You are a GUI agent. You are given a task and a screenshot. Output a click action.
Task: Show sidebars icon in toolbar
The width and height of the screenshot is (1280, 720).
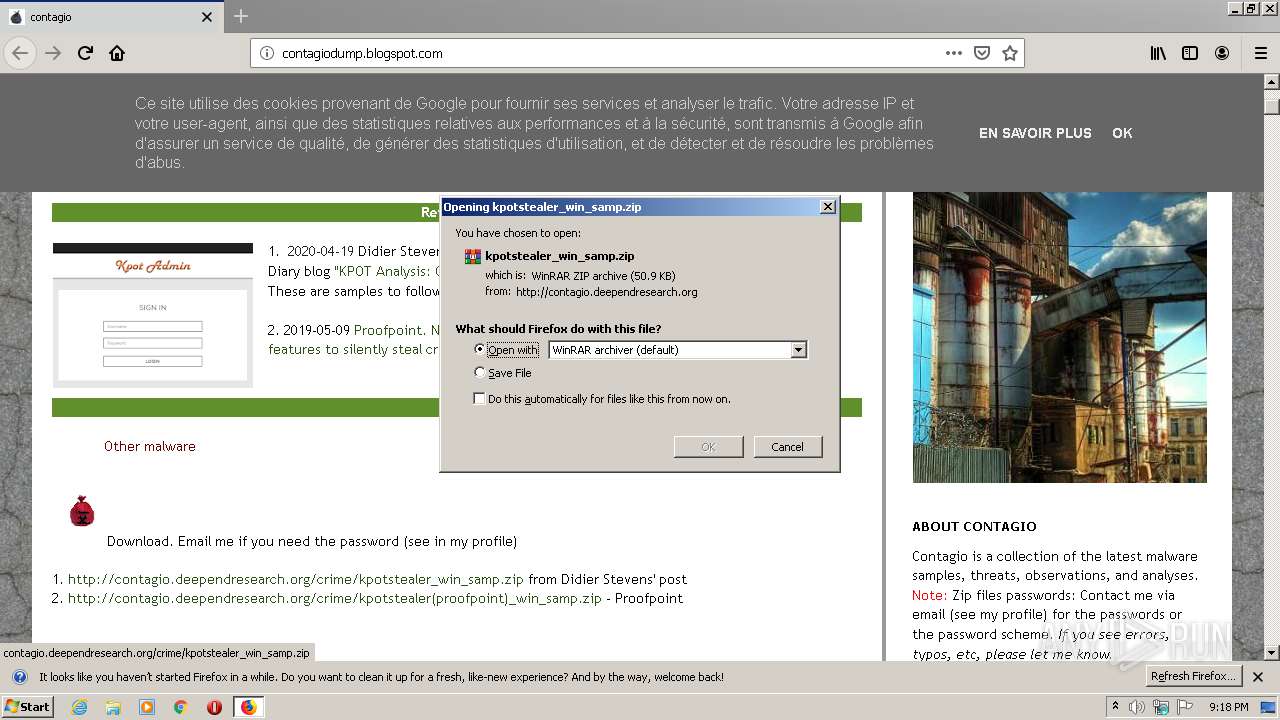click(x=1190, y=53)
